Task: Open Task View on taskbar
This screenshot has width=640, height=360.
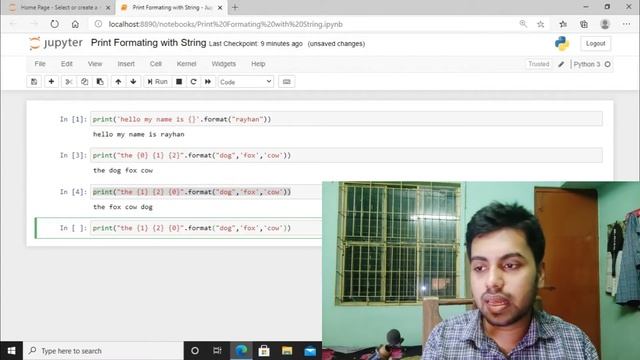Action: 218,351
